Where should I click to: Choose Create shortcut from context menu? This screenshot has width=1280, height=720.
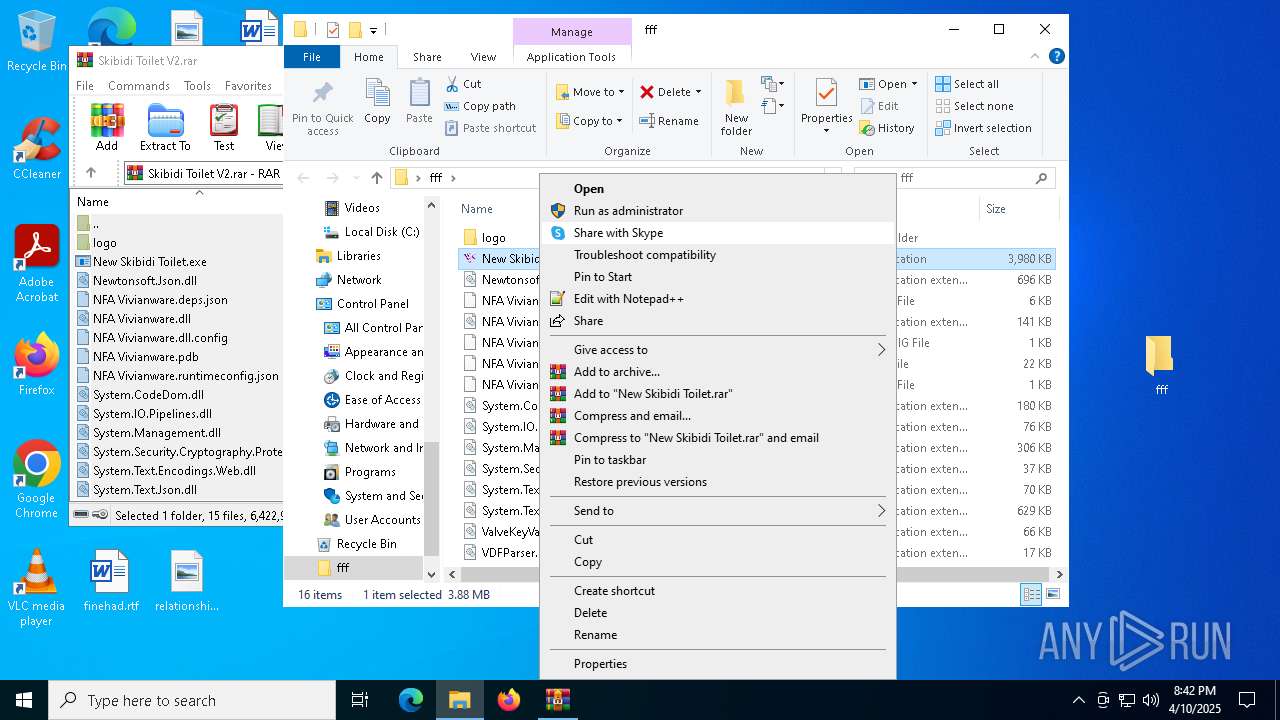click(x=720, y=591)
